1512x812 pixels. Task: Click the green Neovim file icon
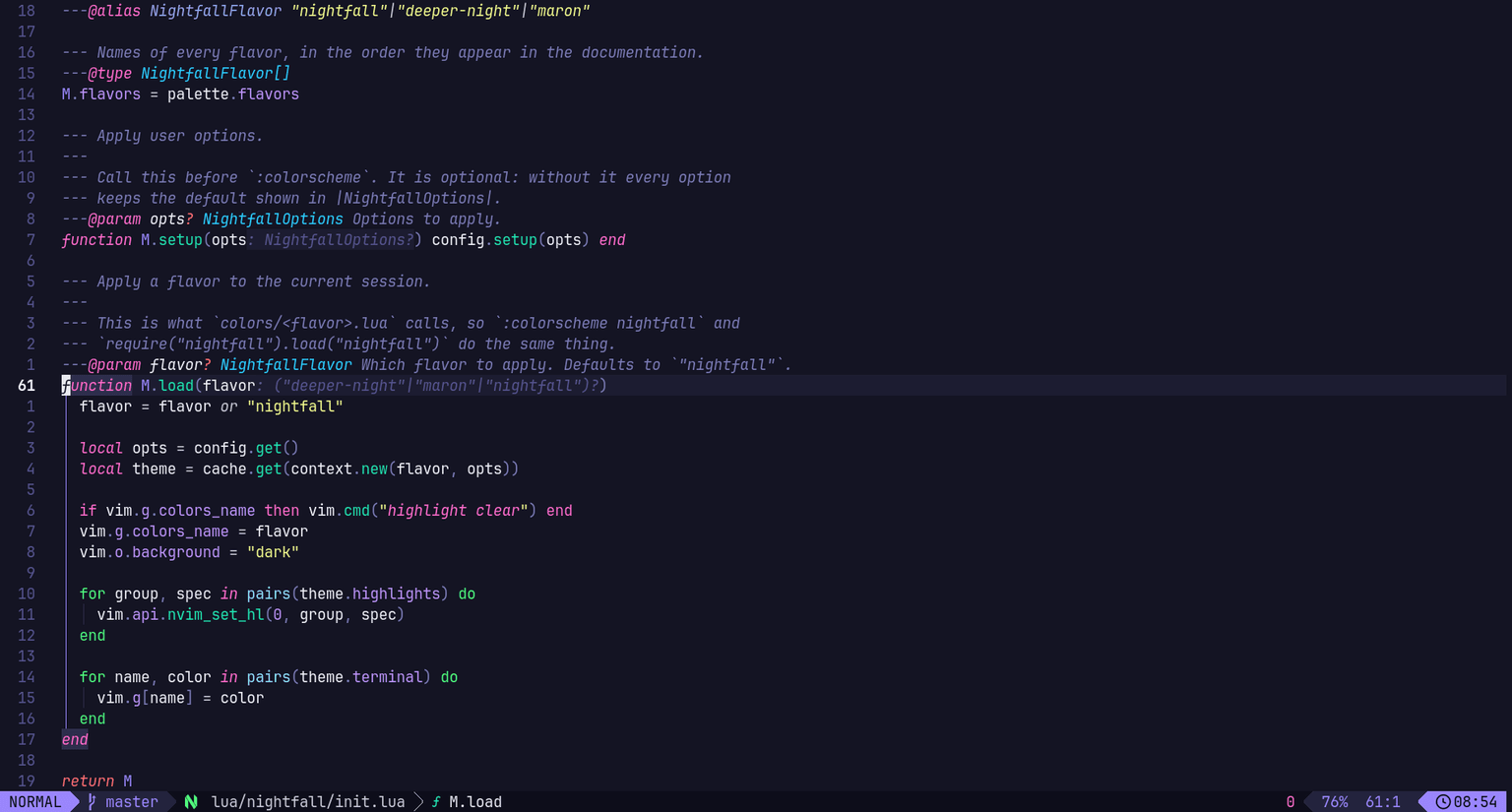(191, 802)
